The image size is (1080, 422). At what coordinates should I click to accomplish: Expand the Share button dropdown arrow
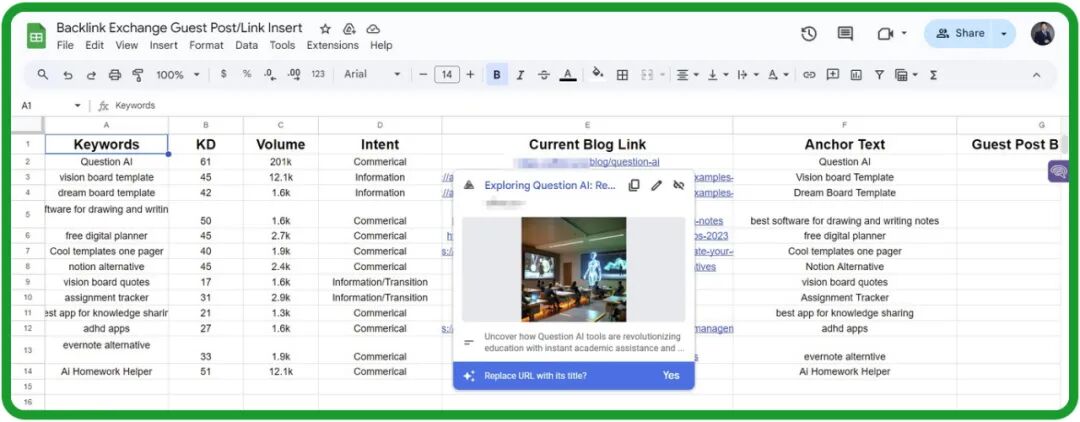(x=1004, y=33)
